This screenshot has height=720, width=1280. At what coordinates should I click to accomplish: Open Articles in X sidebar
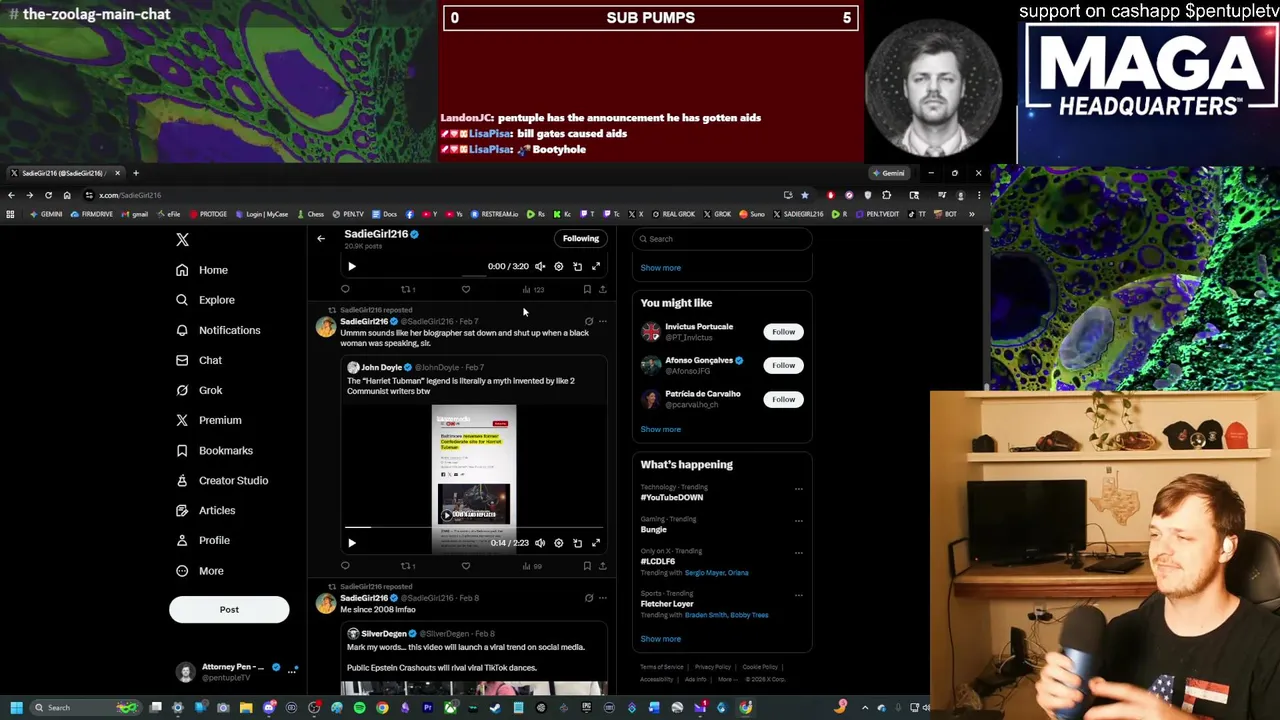[x=206, y=510]
